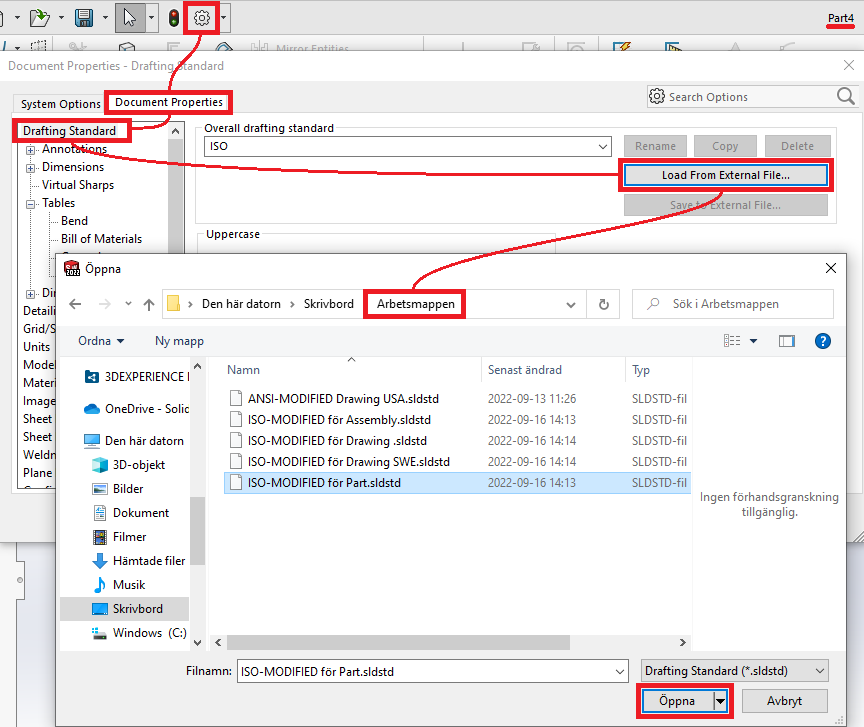Click the Options gear icon in toolbar
The image size is (864, 727).
[203, 18]
